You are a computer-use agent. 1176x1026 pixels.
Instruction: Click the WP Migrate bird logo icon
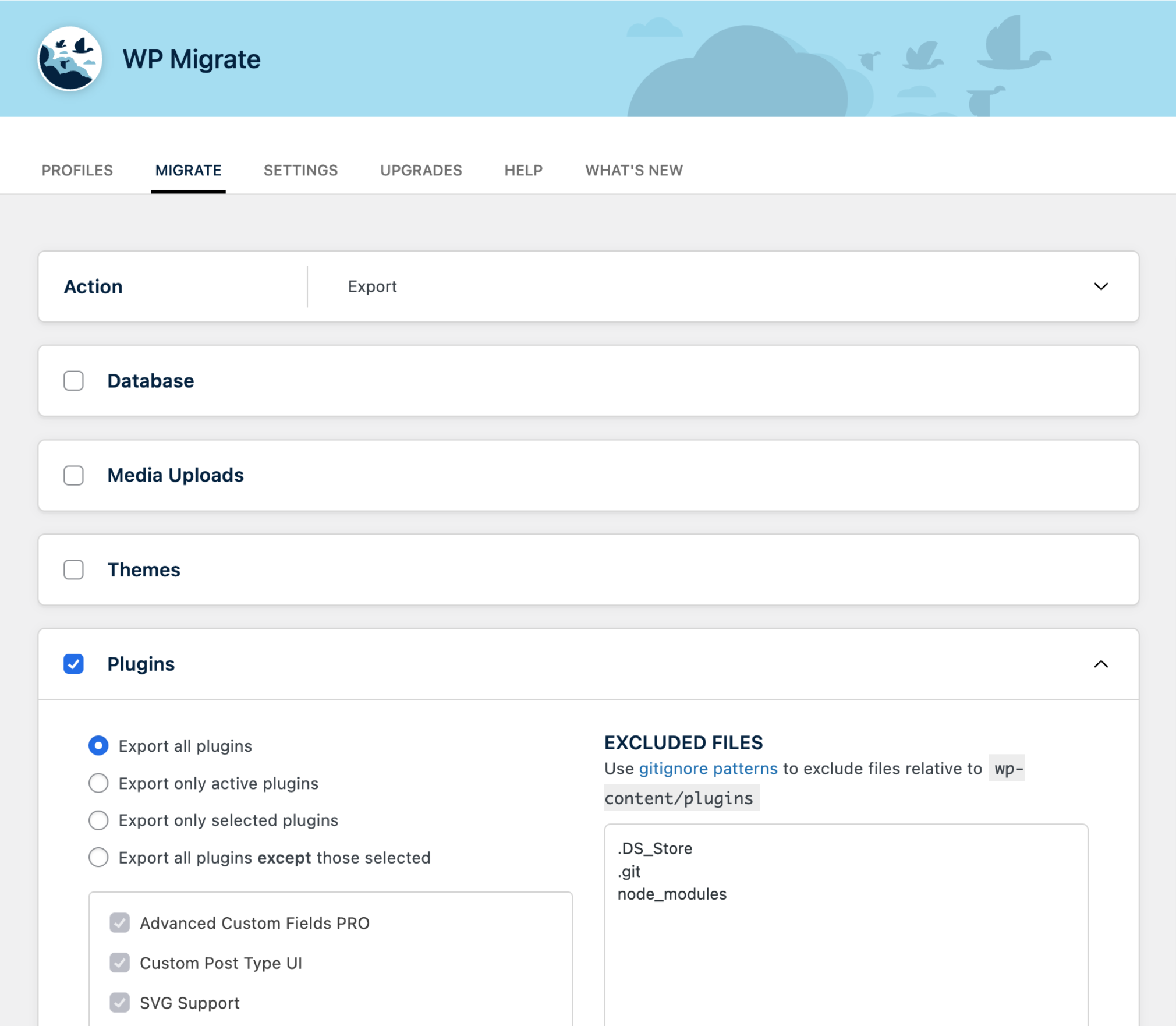point(70,59)
